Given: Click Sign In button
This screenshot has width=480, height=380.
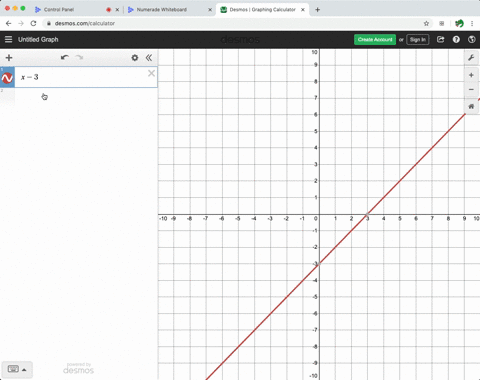Looking at the screenshot, I should (418, 39).
